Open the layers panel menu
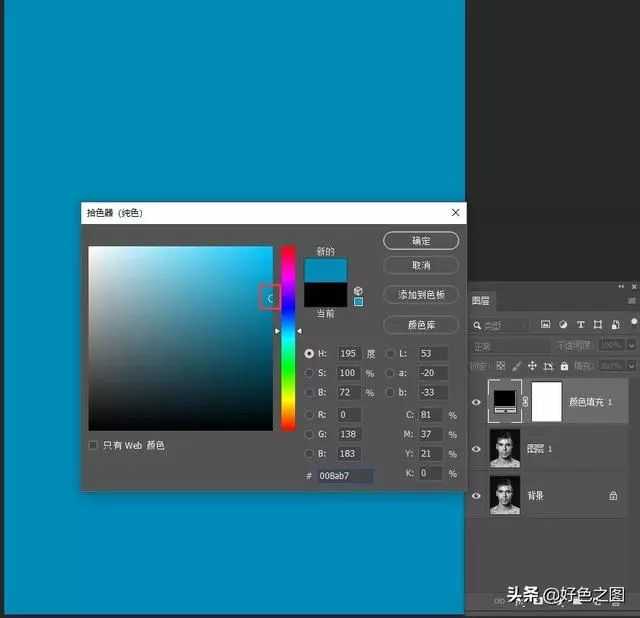This screenshot has height=618, width=640. pos(631,300)
